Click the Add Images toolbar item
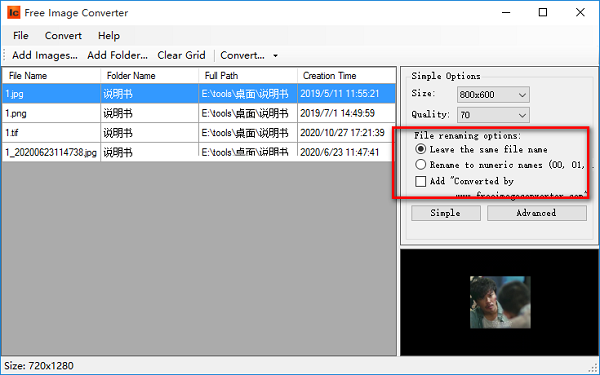 (45, 55)
